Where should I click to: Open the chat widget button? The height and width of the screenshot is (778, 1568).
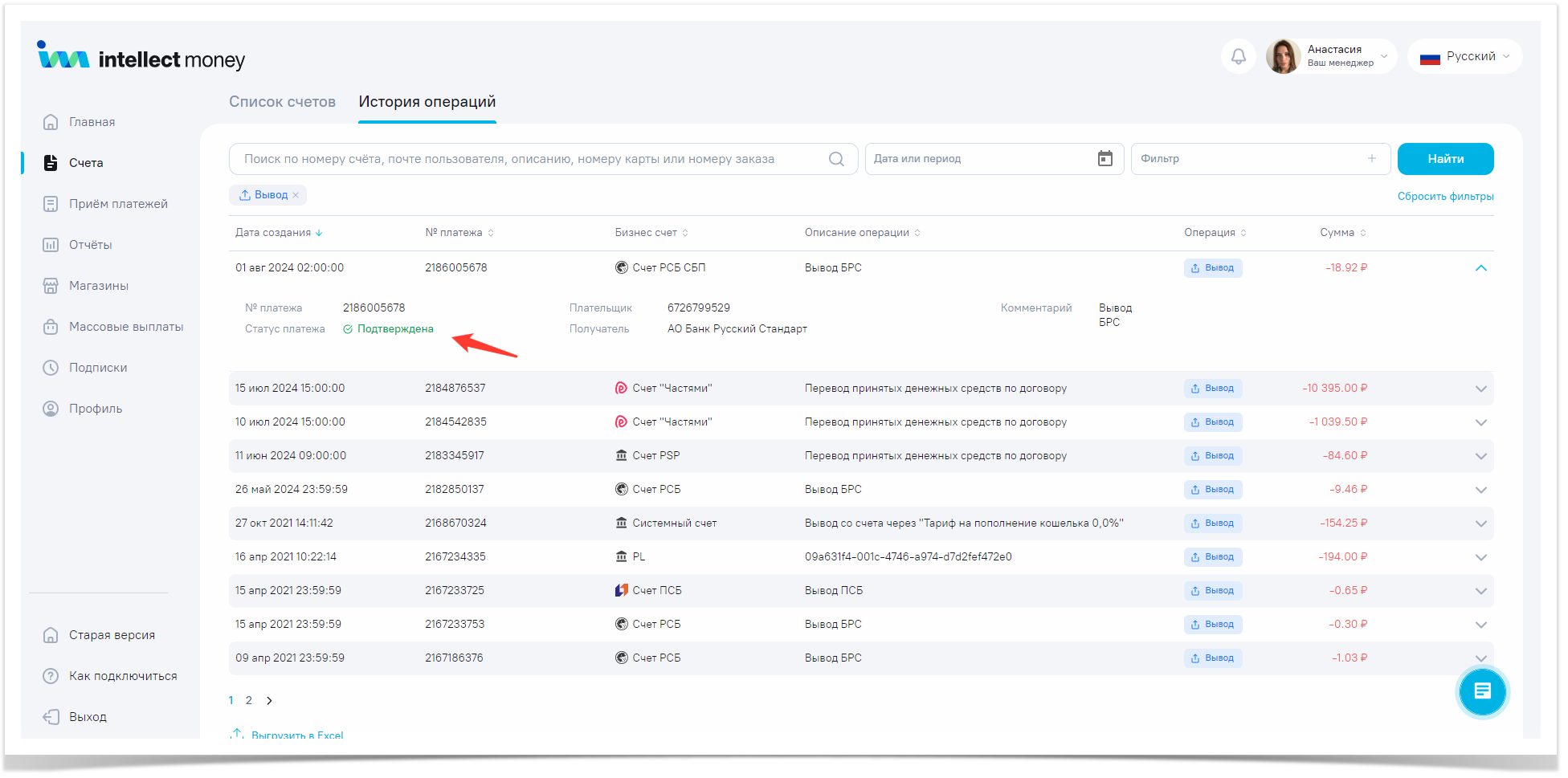(x=1481, y=691)
